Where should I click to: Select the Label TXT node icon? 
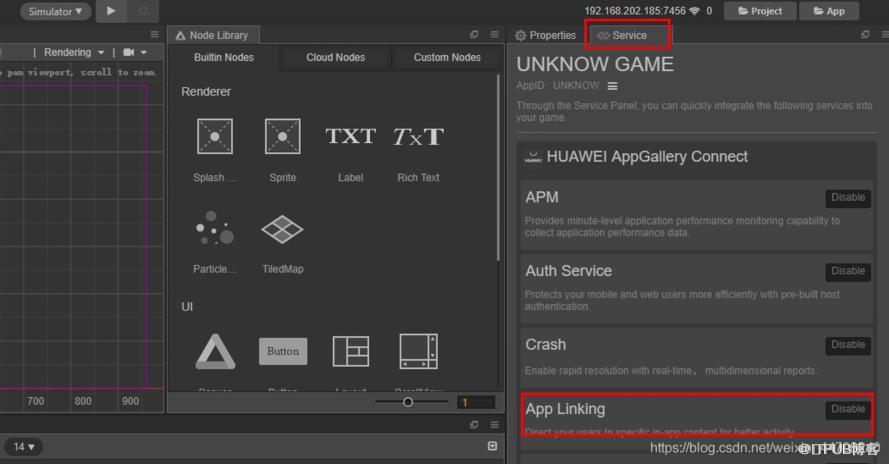tap(350, 136)
